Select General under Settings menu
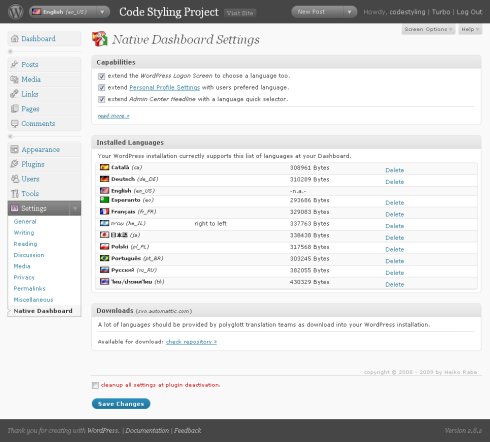 click(25, 222)
